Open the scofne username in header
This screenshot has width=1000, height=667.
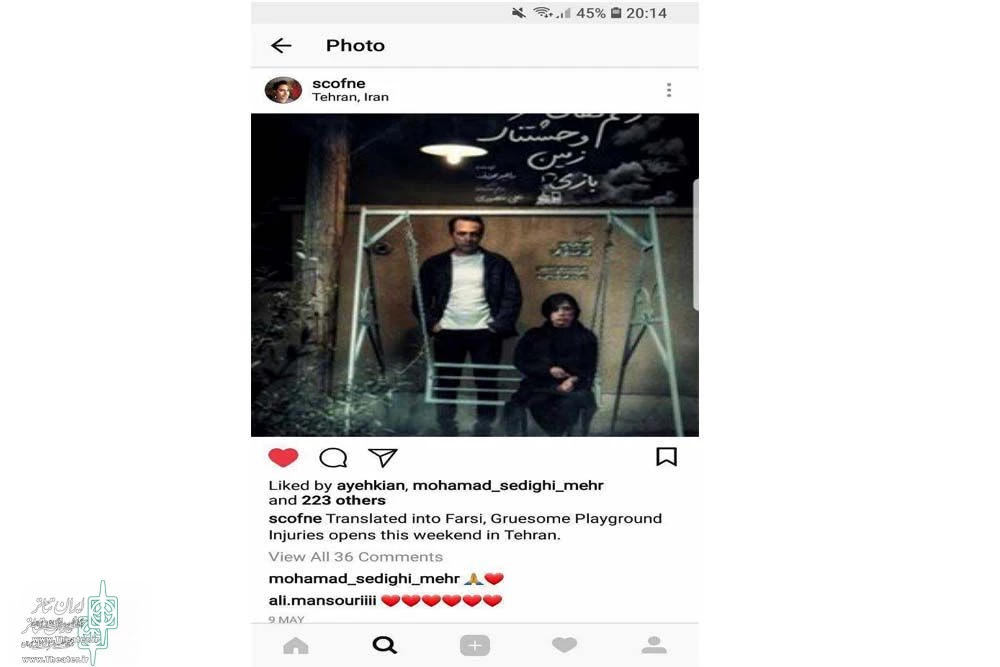pyautogui.click(x=339, y=83)
